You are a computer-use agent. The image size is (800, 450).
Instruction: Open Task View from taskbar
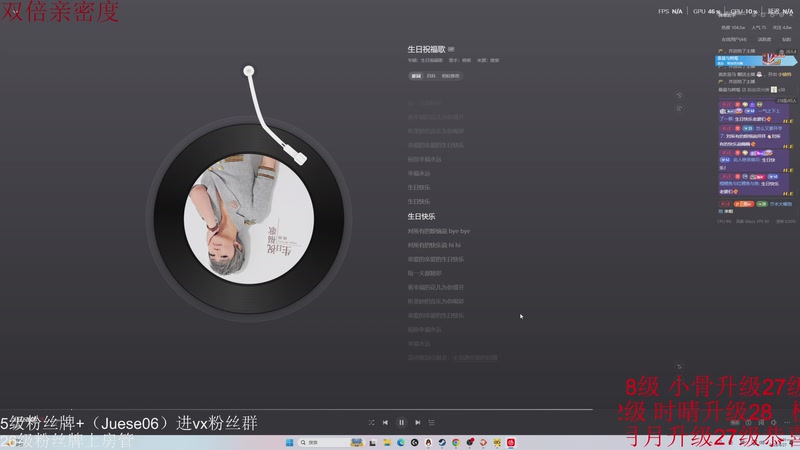[372, 442]
